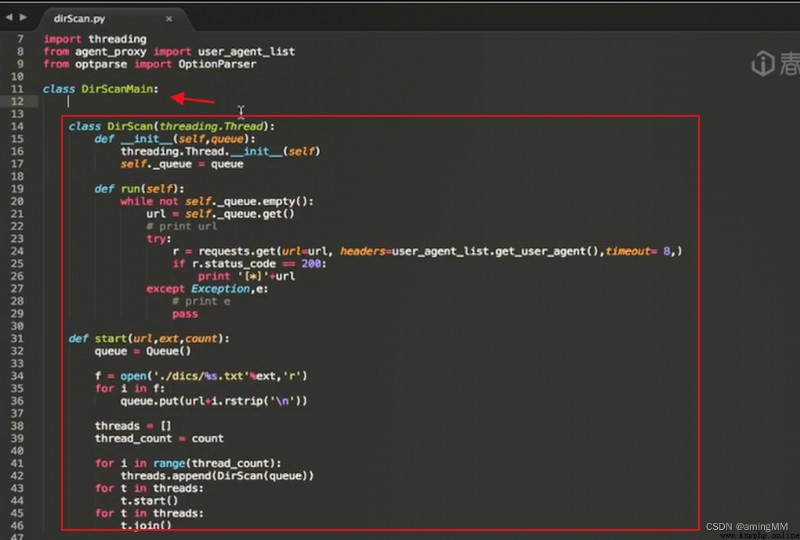Click 'range(thread_count)' on line 41

217,463
